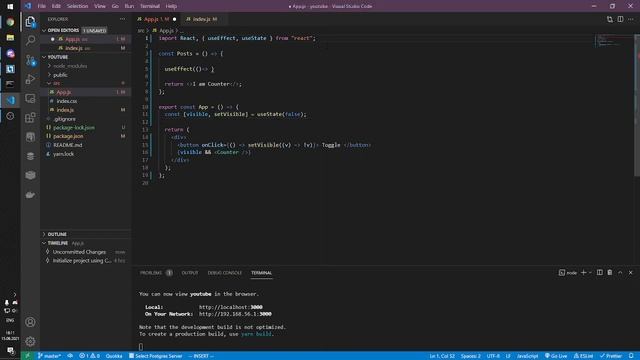Change LF end of line sequence

[x=508, y=356]
